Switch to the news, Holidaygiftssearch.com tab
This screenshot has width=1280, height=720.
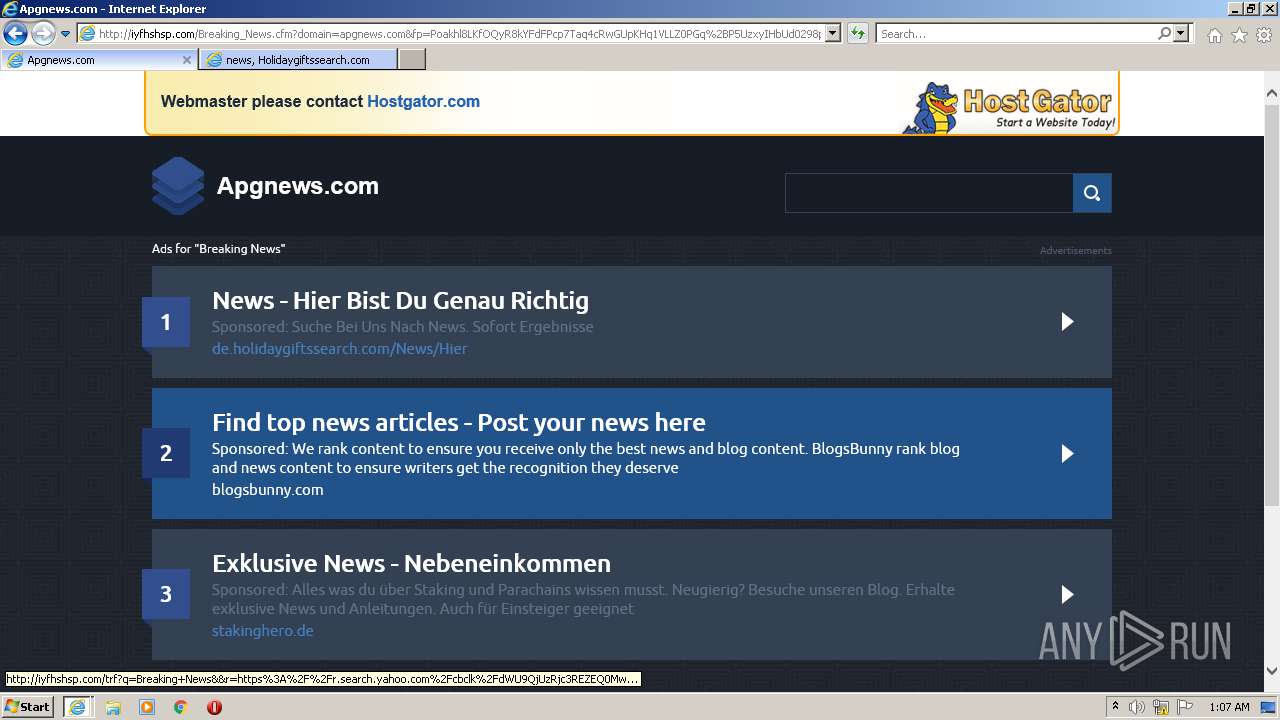click(x=298, y=60)
